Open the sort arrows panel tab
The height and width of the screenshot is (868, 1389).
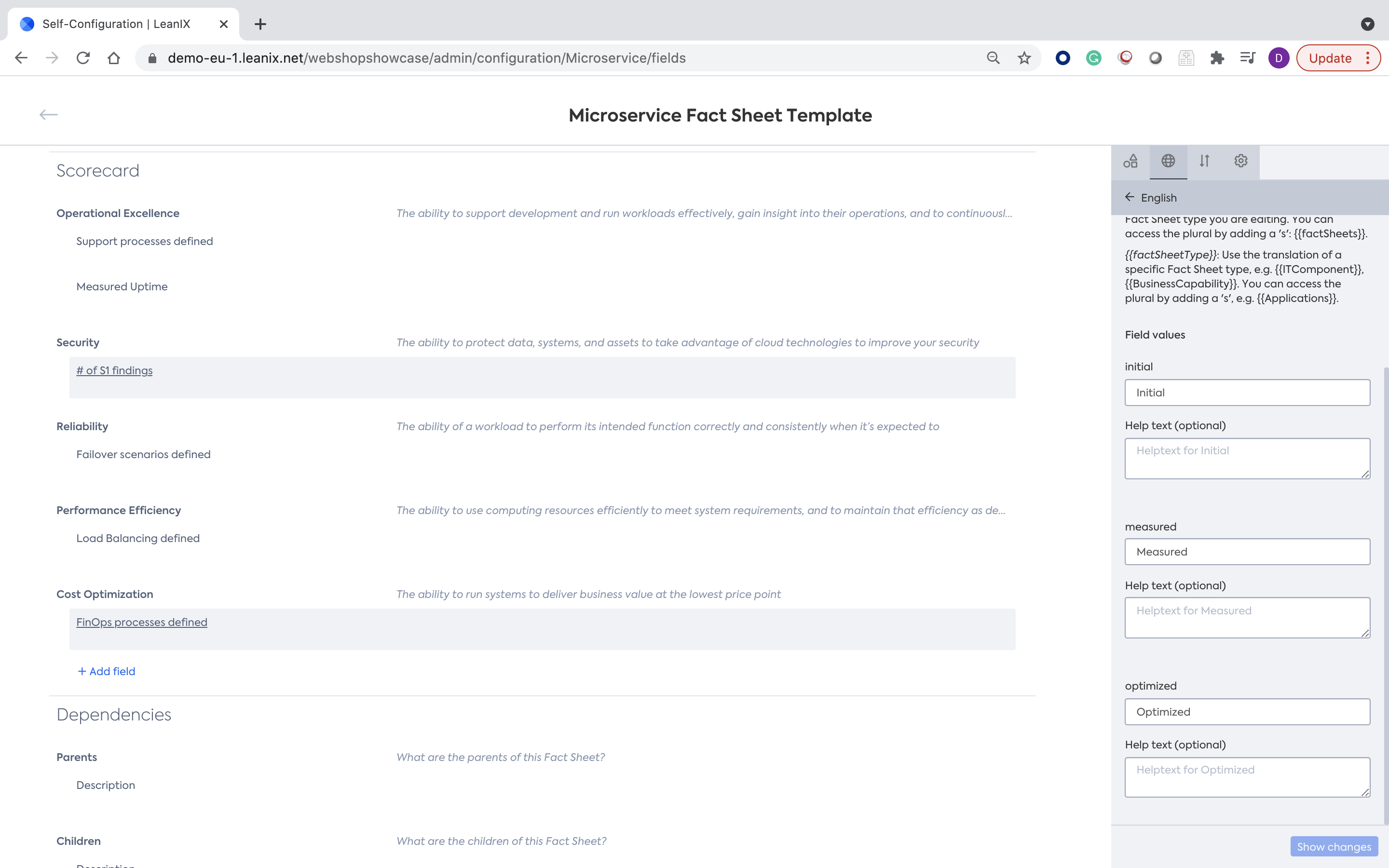tap(1204, 162)
